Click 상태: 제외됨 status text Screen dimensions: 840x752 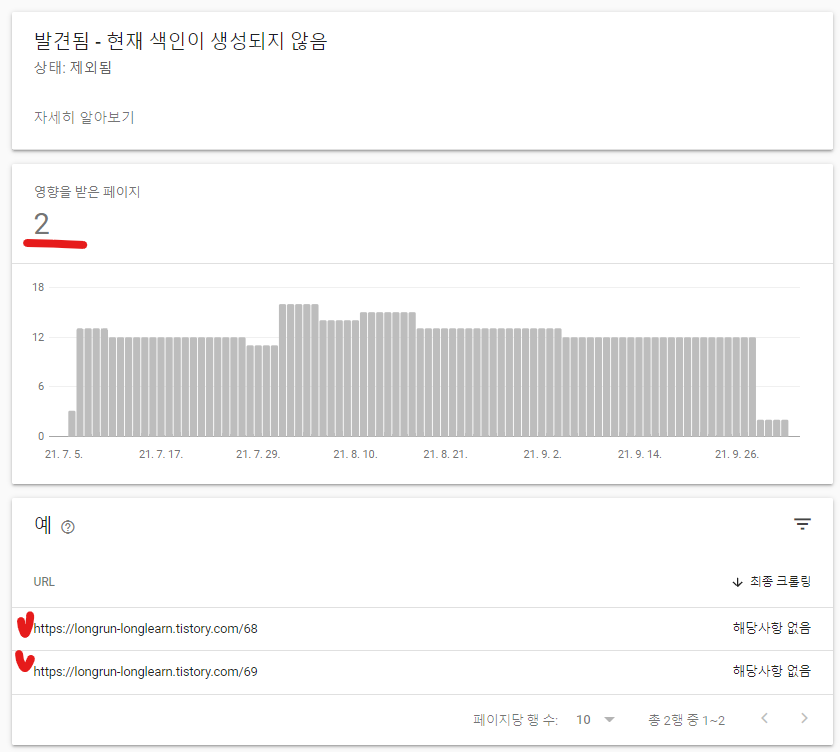click(x=72, y=67)
